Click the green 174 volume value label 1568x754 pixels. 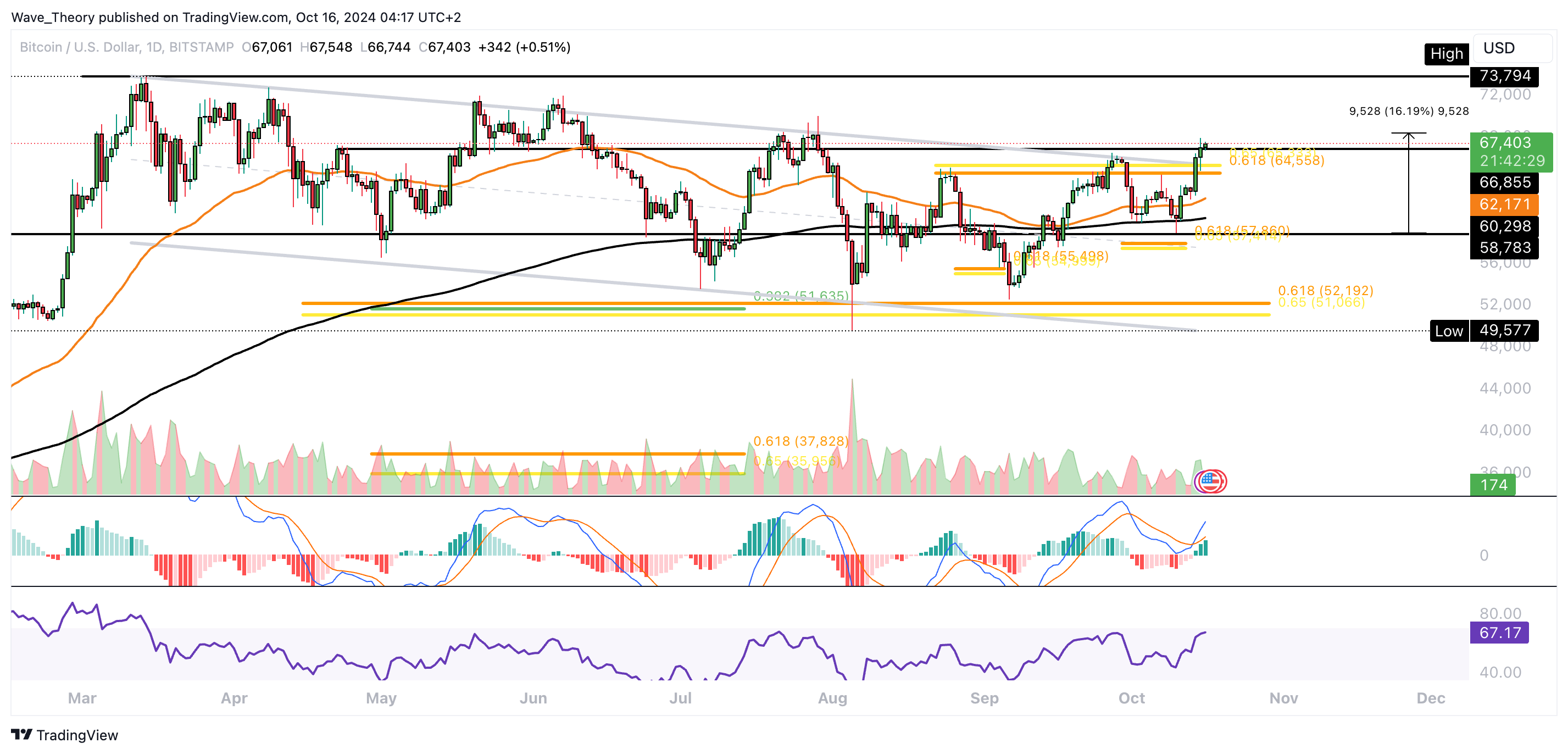click(x=1493, y=485)
